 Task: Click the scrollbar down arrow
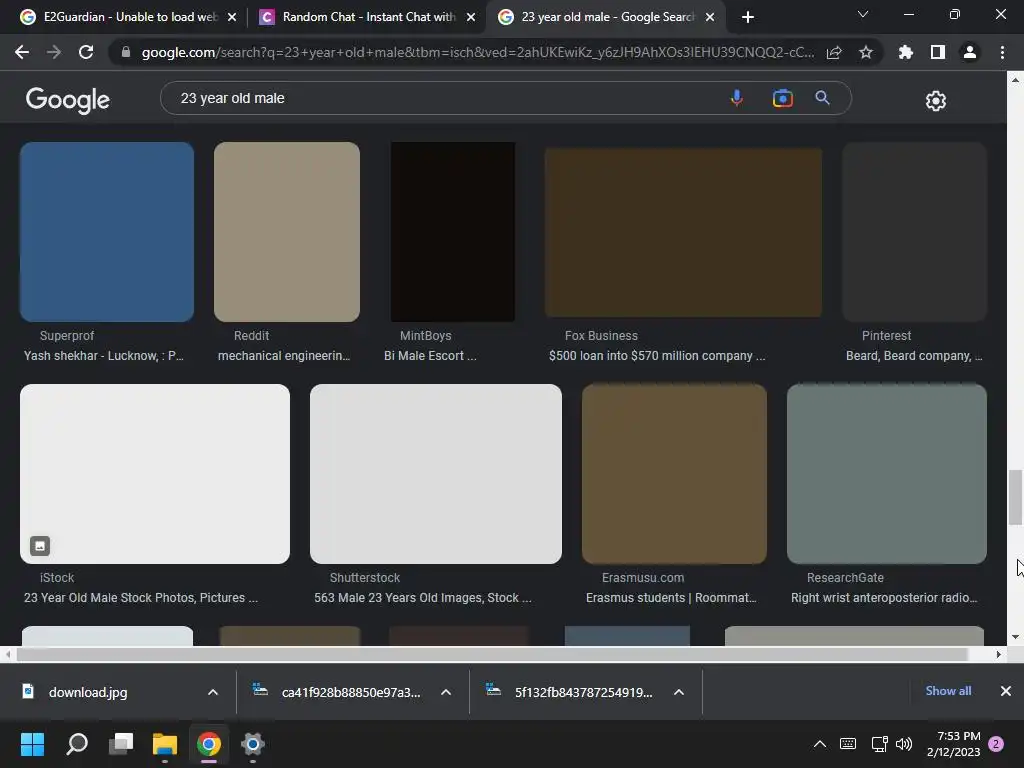(1015, 637)
